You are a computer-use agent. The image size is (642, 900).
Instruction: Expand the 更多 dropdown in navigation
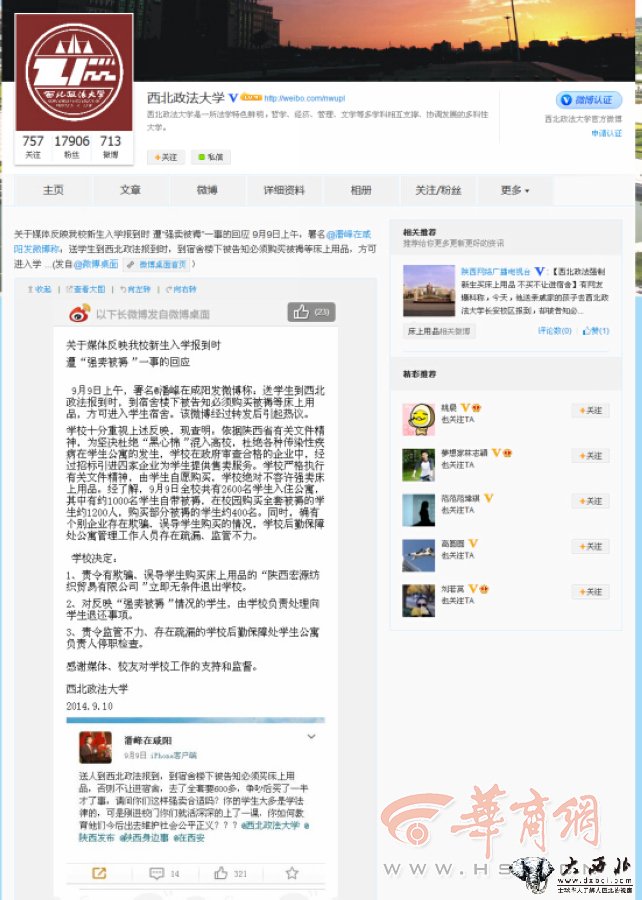tap(514, 190)
